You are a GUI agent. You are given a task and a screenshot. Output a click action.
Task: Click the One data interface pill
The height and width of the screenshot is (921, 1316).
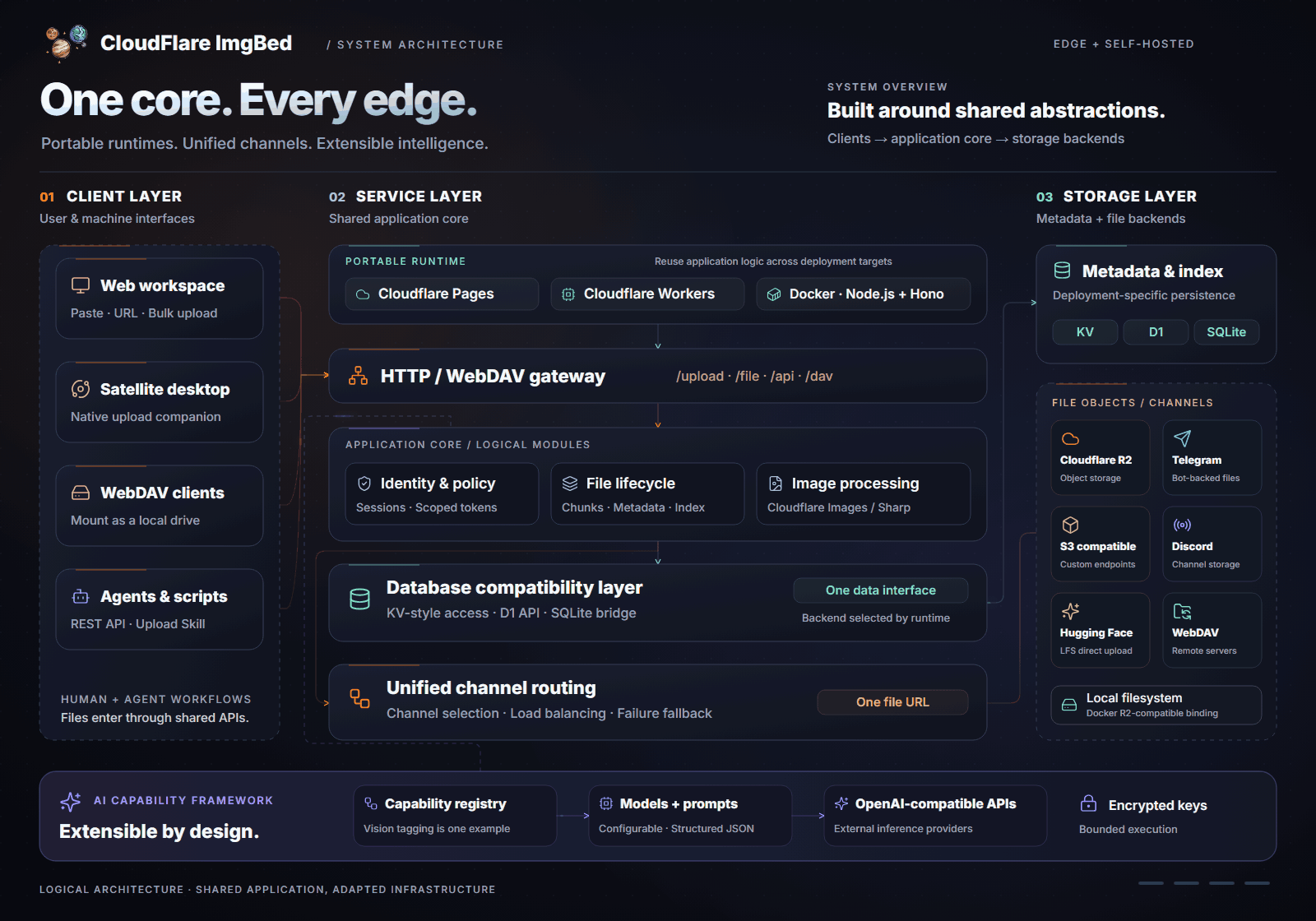(881, 590)
